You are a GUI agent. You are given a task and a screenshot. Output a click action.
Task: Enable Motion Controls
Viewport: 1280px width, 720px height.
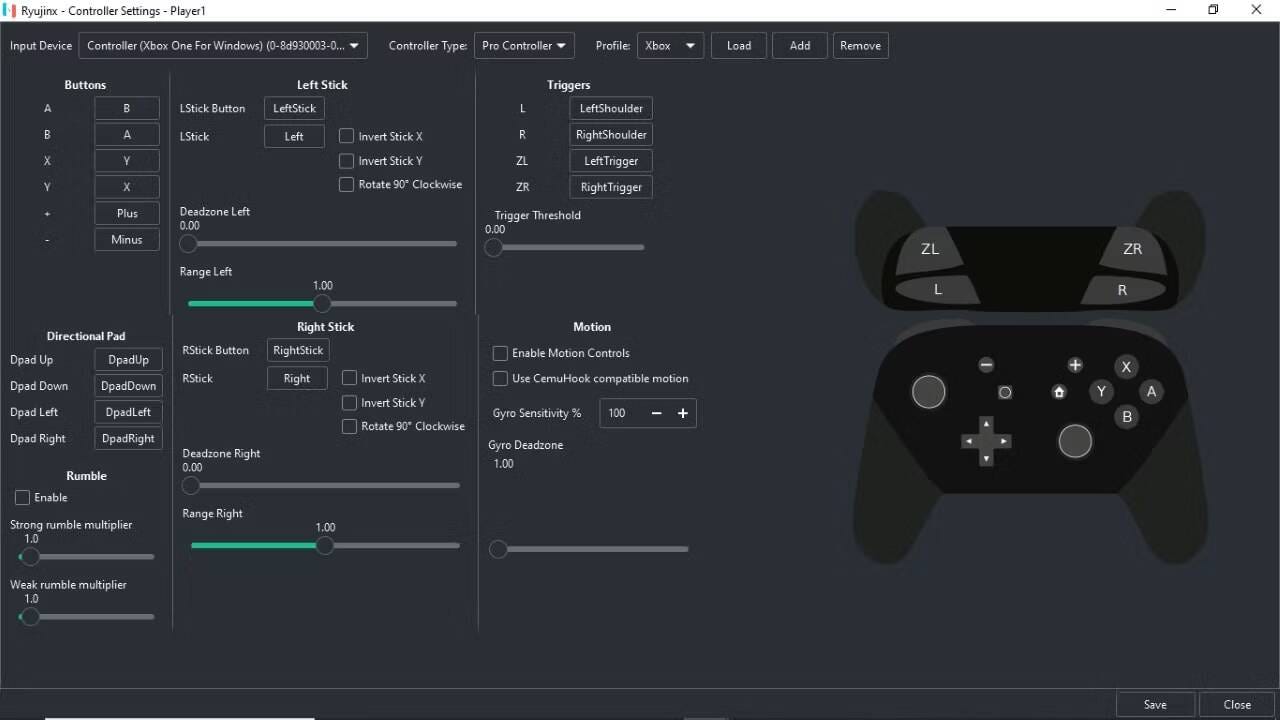[x=500, y=353]
